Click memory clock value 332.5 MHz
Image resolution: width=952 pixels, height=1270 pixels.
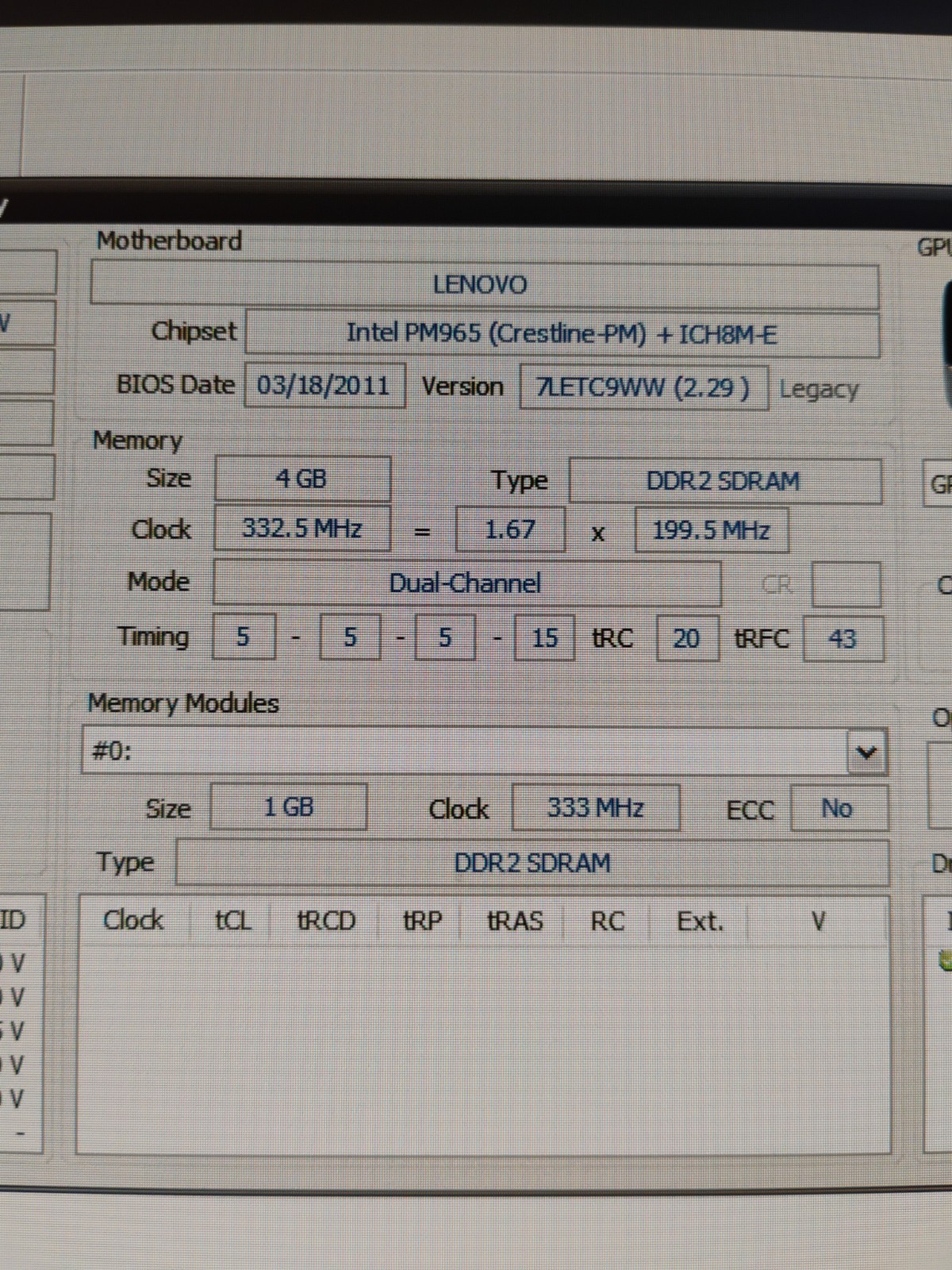(302, 528)
